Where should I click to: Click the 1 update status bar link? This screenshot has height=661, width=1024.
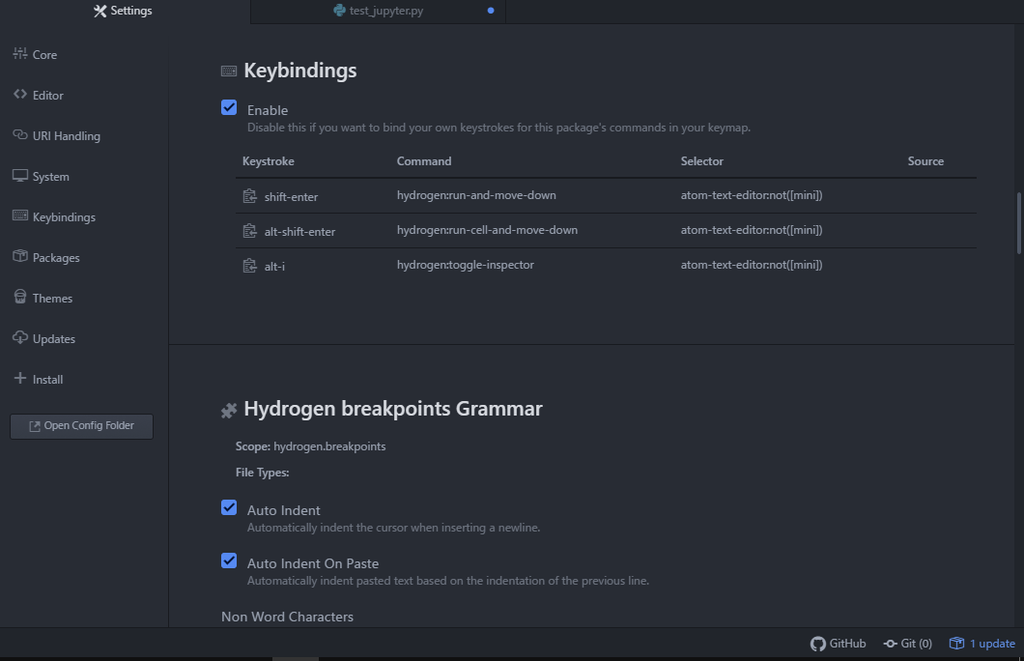click(982, 644)
